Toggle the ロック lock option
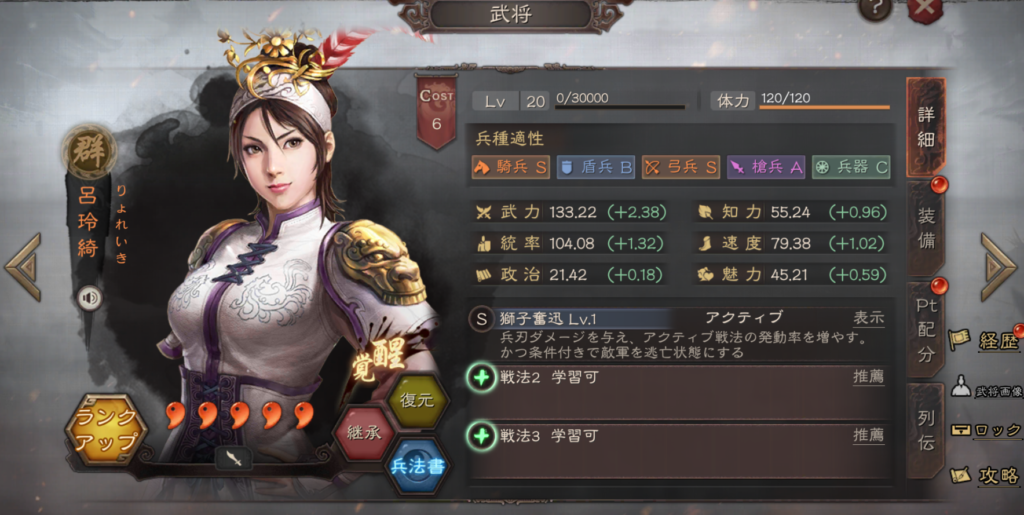The image size is (1024, 515). [x=985, y=430]
